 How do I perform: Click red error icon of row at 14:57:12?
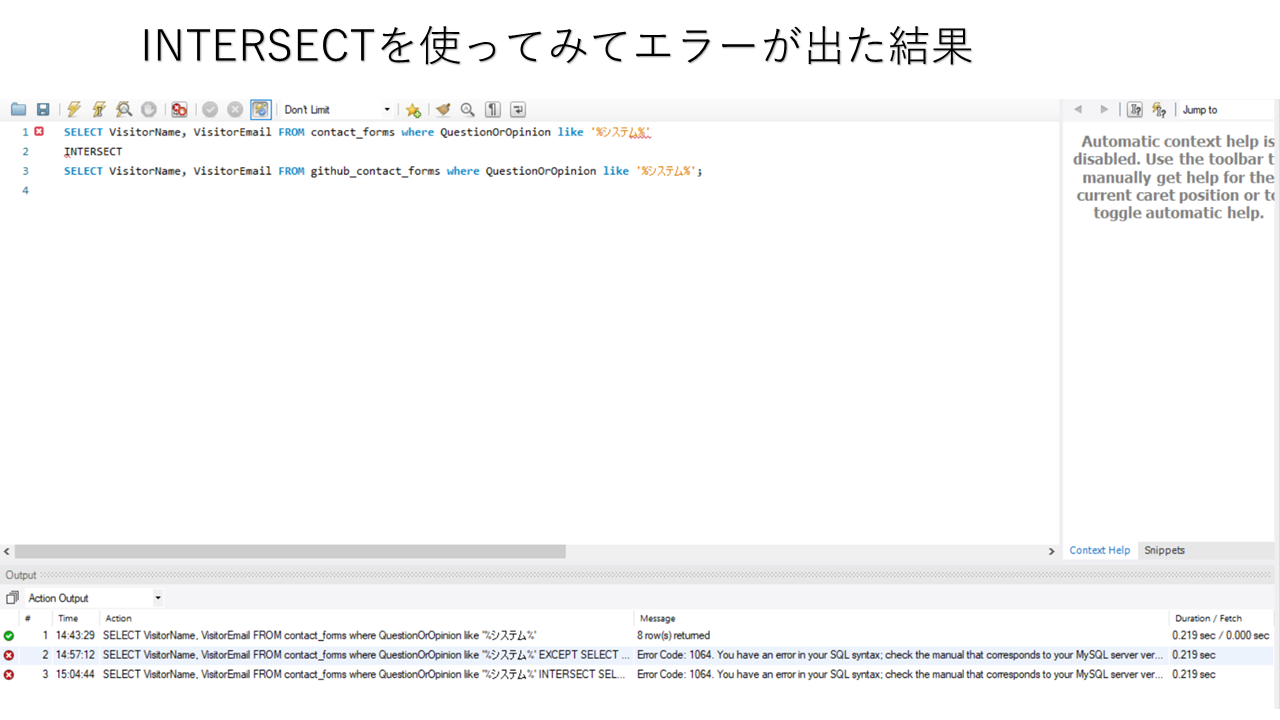pyautogui.click(x=9, y=655)
